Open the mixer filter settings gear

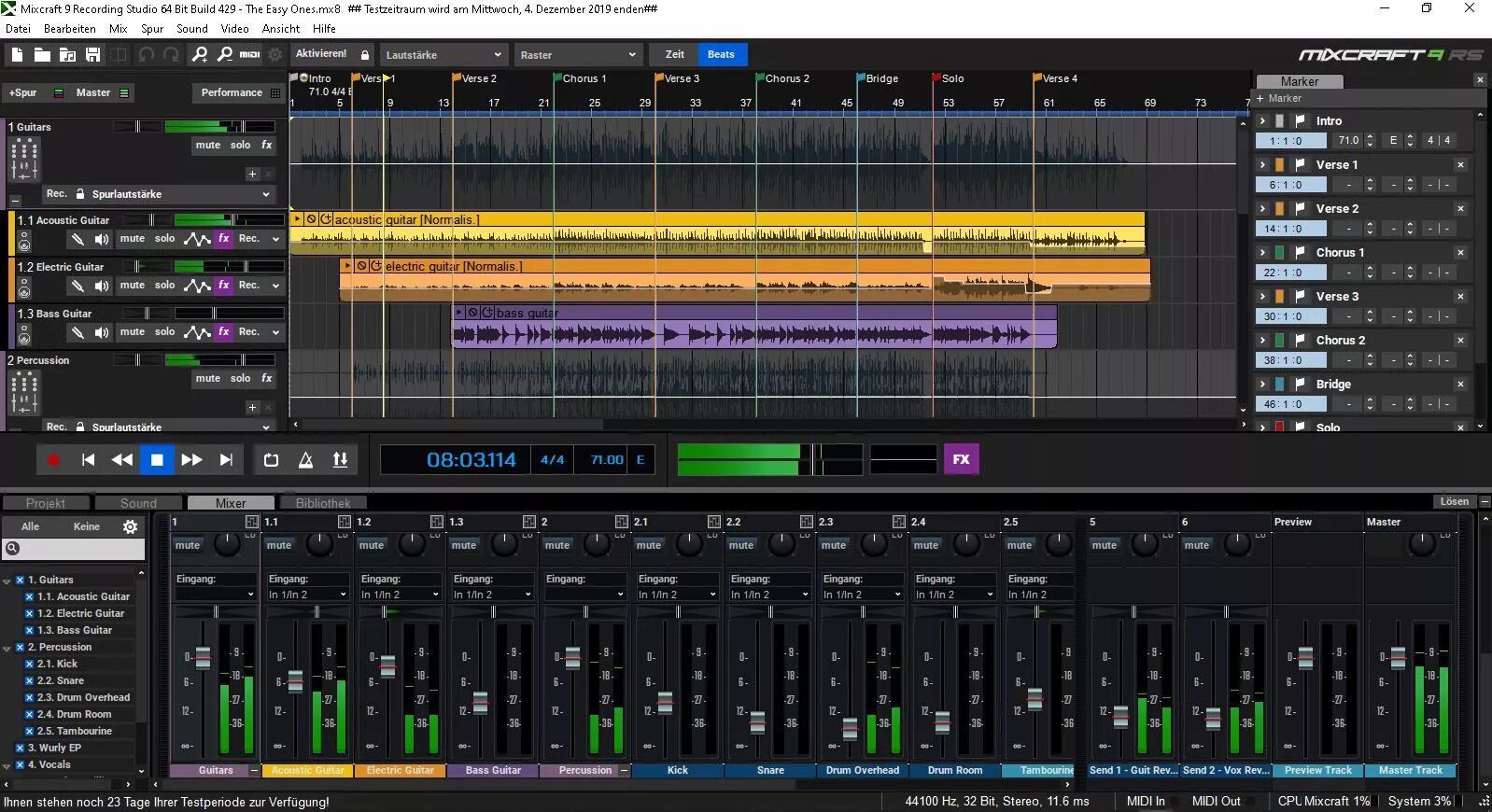131,526
